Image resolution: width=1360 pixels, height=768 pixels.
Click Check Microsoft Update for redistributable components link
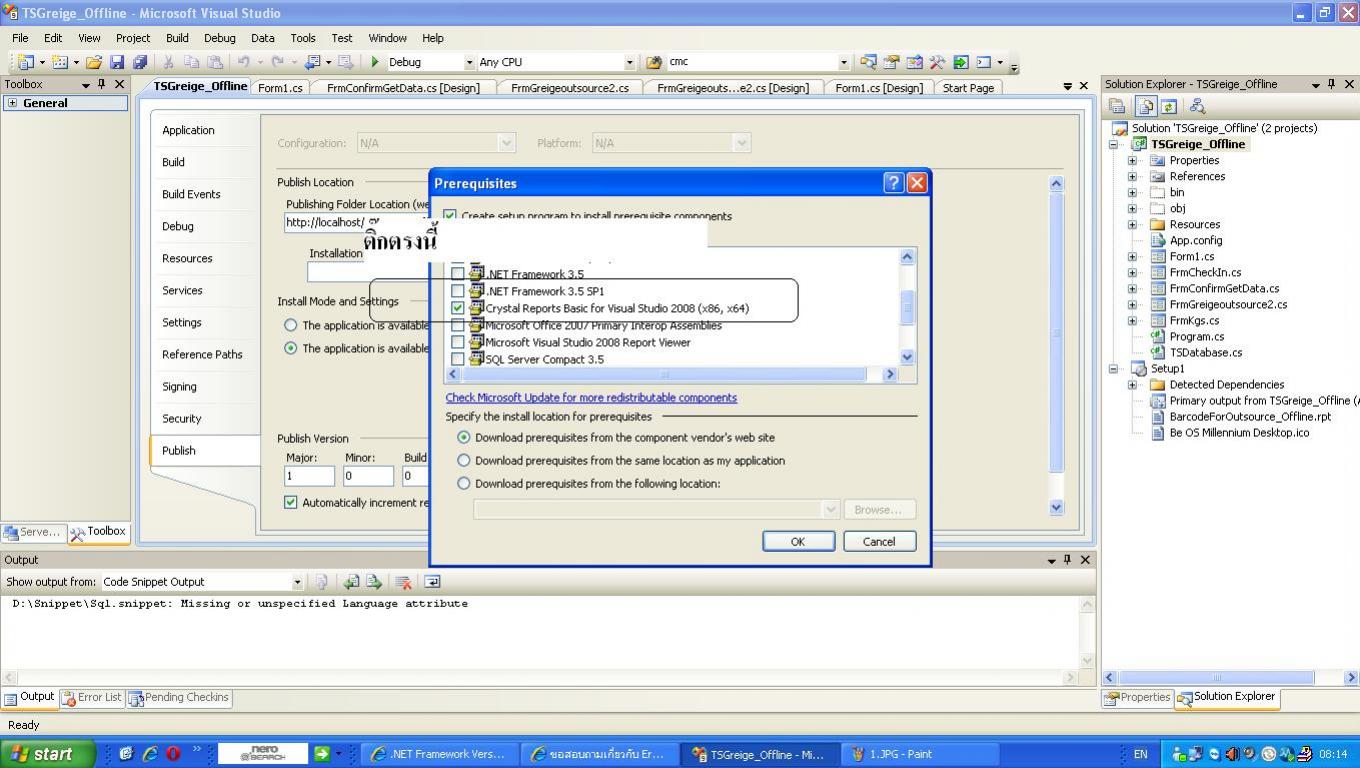coord(591,398)
